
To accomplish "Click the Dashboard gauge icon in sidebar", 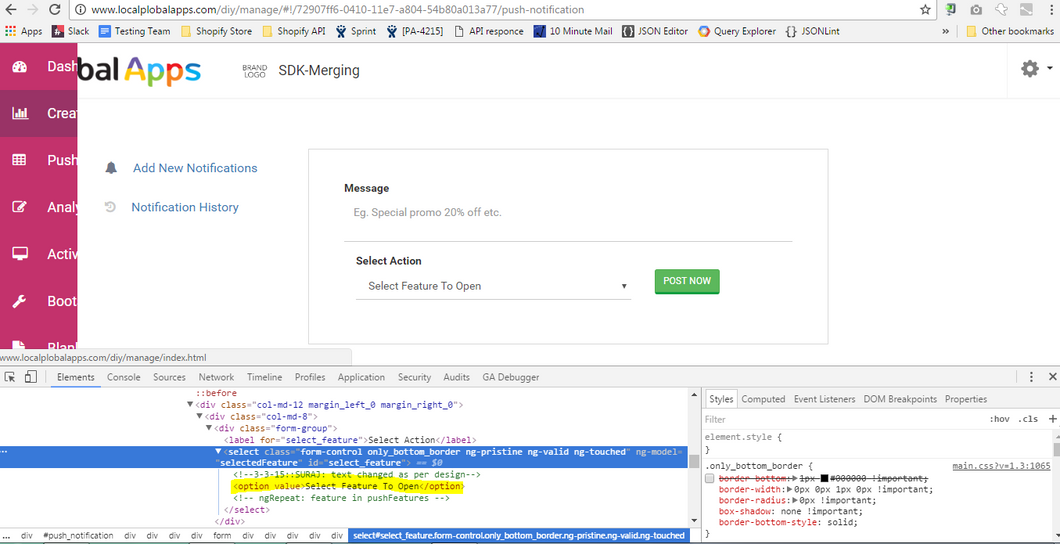I will [x=19, y=67].
